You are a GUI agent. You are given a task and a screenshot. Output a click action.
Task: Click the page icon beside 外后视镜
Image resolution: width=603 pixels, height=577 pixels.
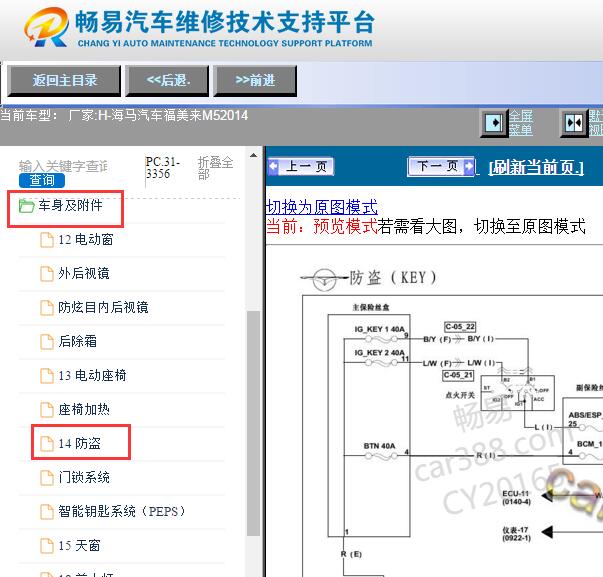pos(47,274)
